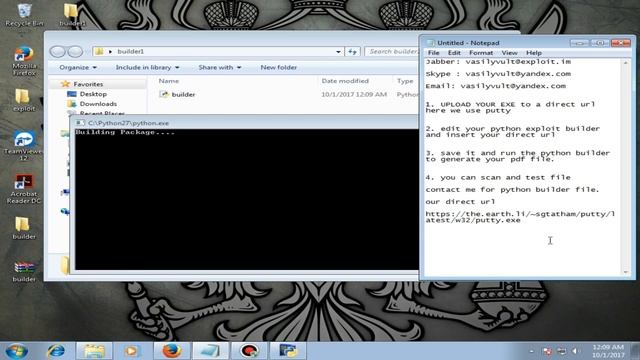Switch to Python window via taskbar icon
The width and height of the screenshot is (640, 360).
pyautogui.click(x=288, y=351)
